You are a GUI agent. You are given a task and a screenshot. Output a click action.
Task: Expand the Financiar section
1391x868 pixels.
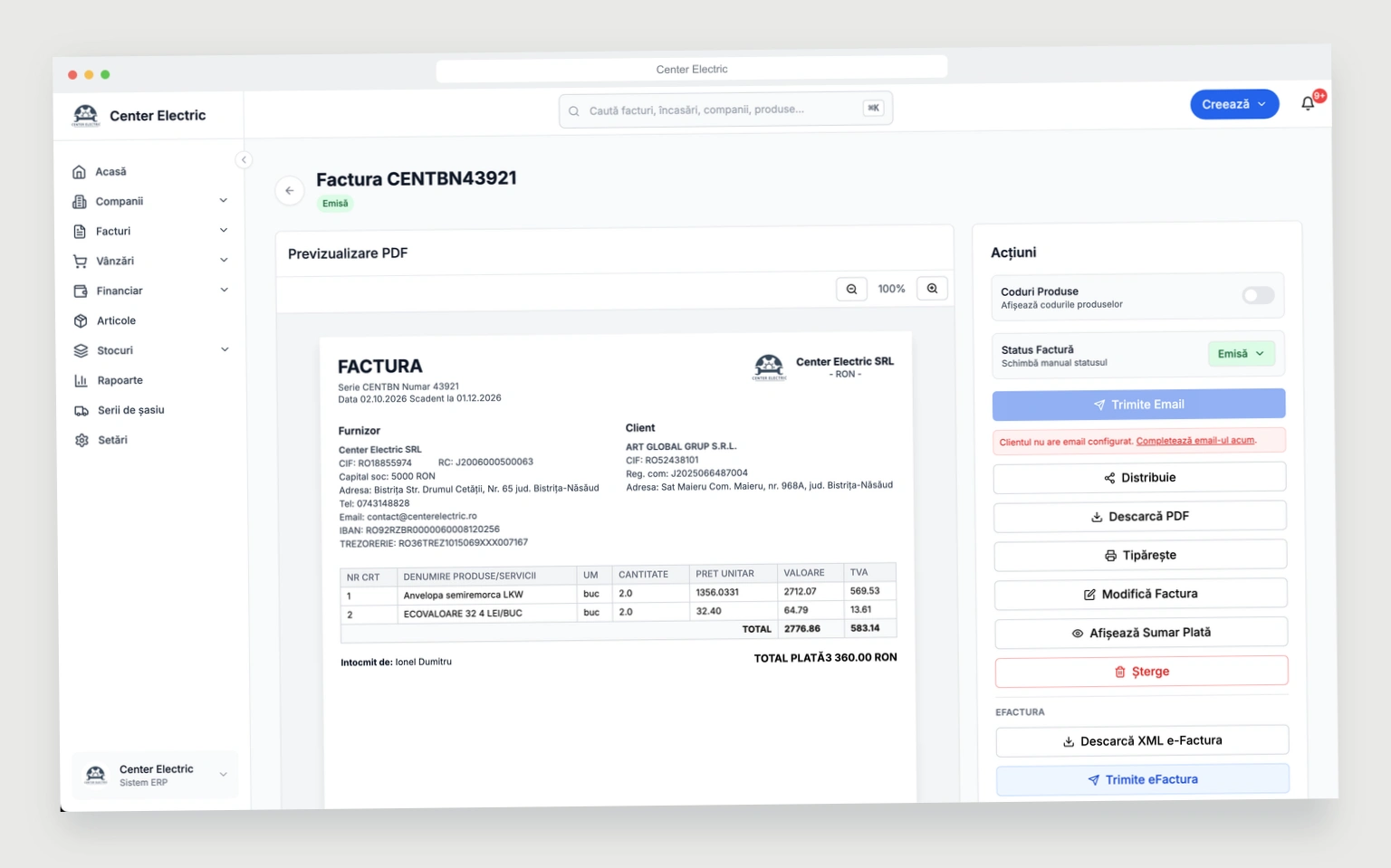tap(151, 291)
